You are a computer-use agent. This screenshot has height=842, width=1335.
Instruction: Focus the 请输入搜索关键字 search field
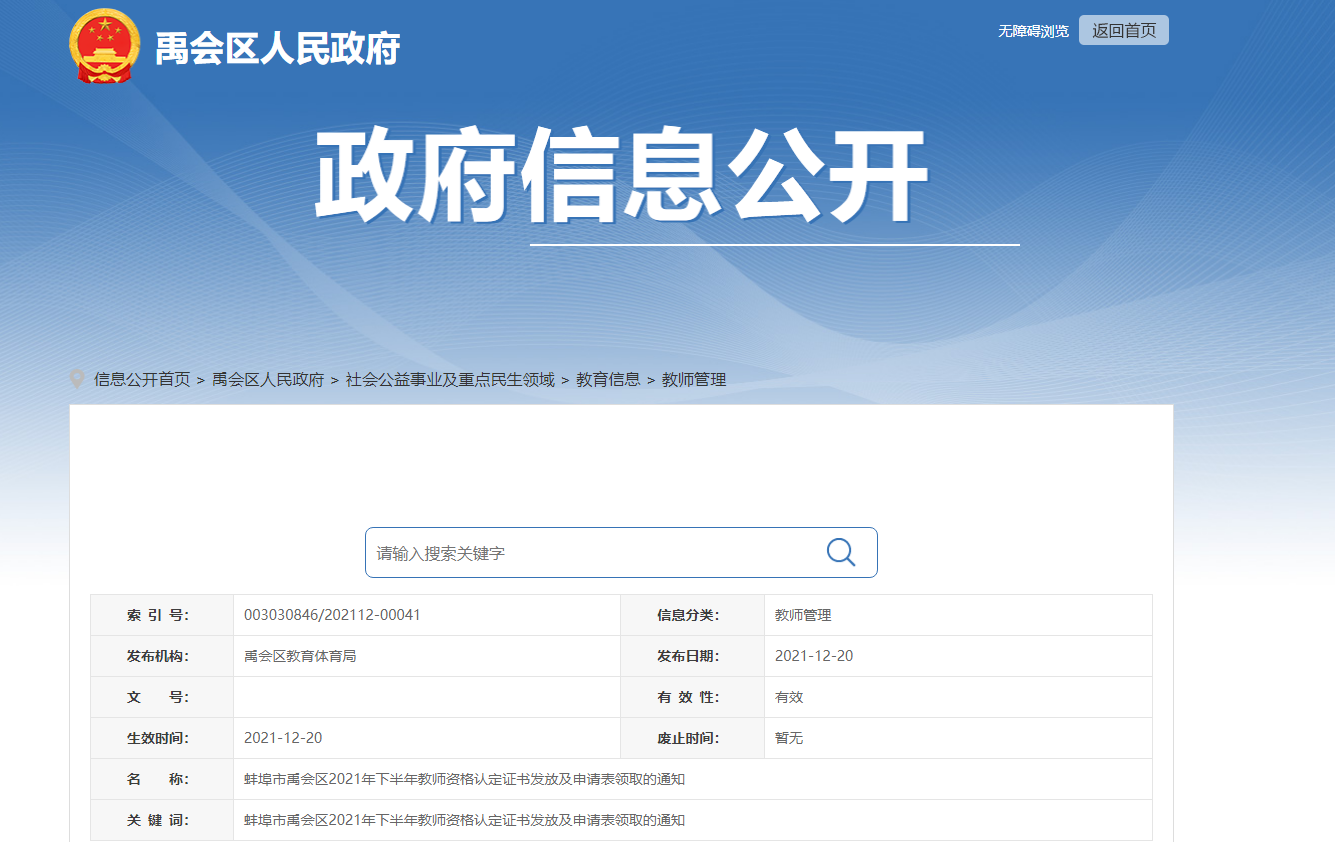pos(590,553)
